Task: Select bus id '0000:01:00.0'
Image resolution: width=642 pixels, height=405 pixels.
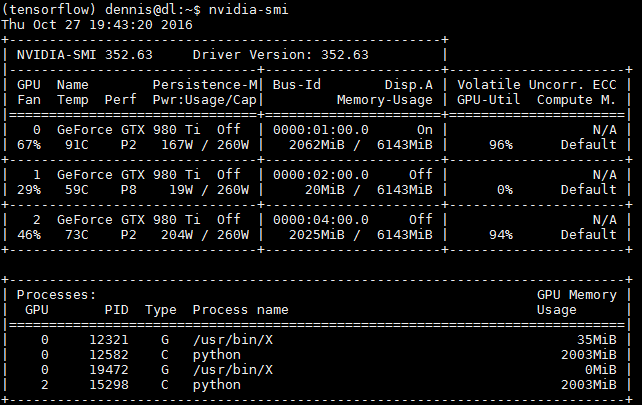Action: tap(321, 130)
